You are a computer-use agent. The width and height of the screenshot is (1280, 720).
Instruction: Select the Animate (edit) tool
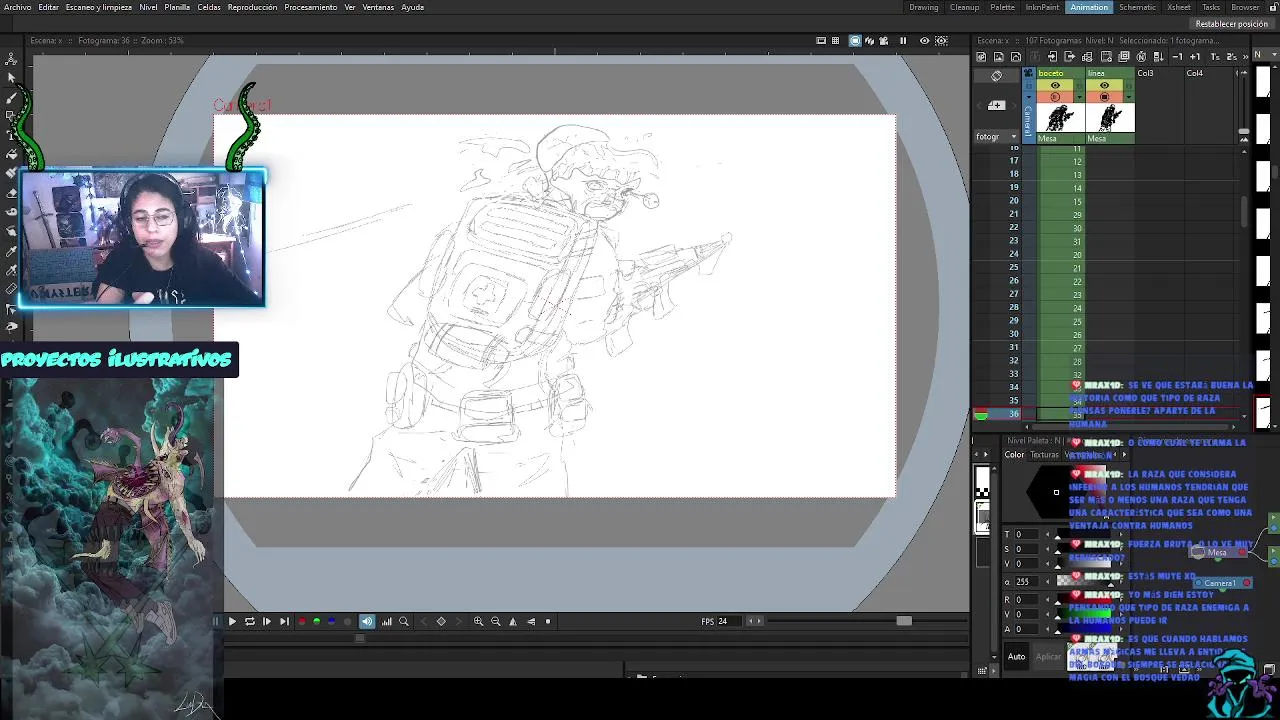click(11, 59)
